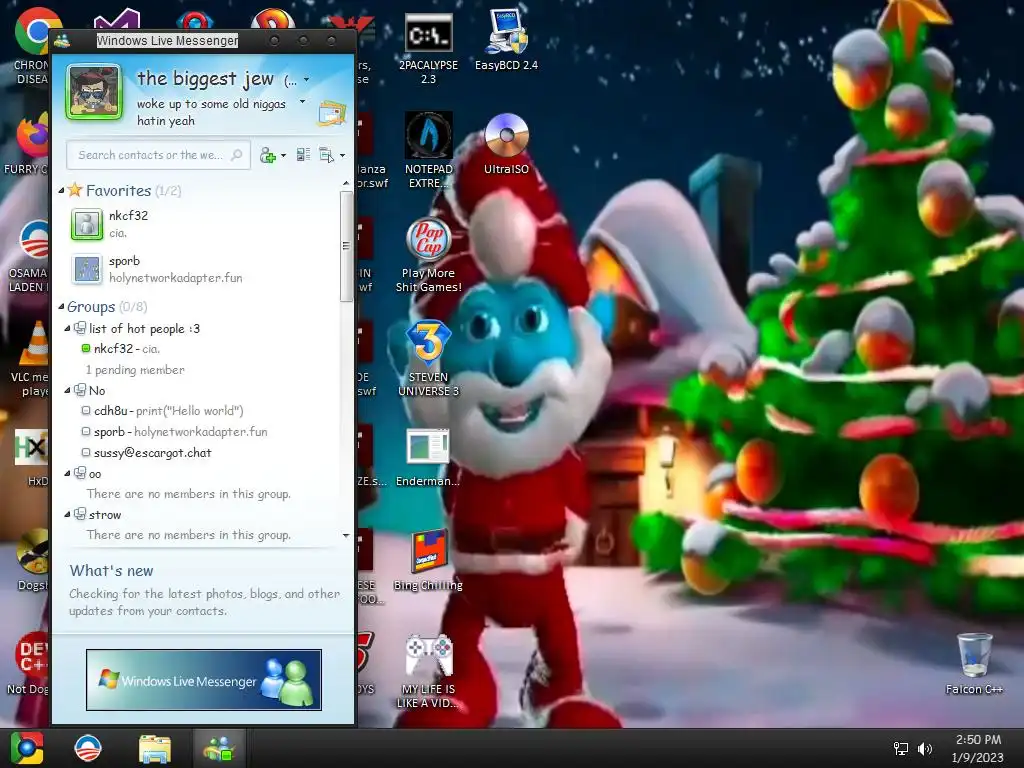Click the 'What's new' heading
Image resolution: width=1024 pixels, height=768 pixels.
pos(112,571)
